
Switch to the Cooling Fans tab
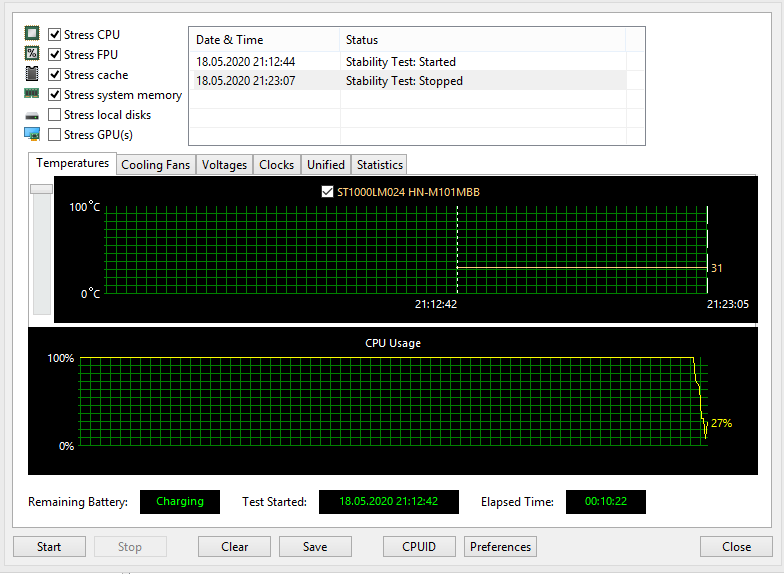click(155, 165)
